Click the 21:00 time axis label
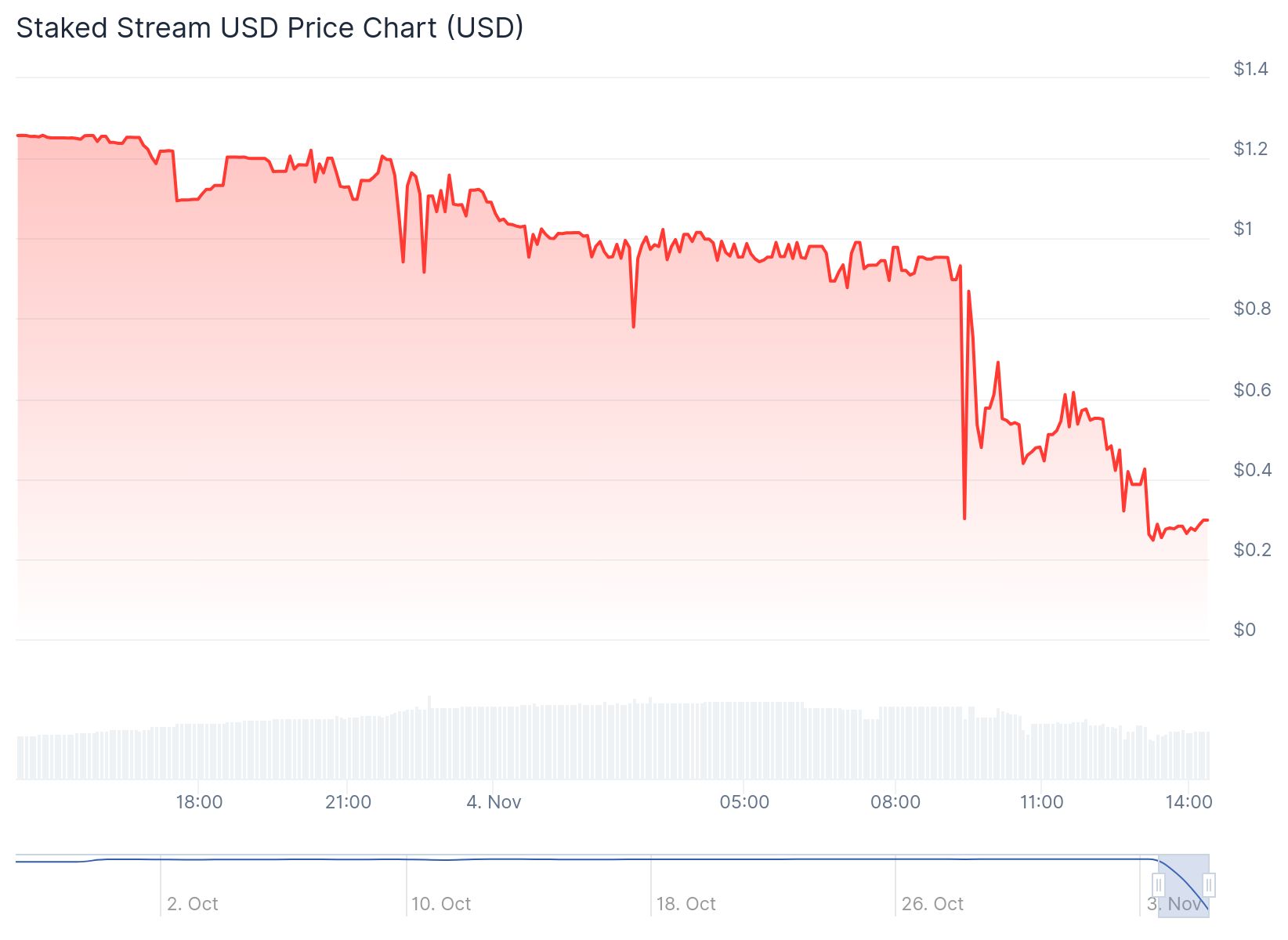The width and height of the screenshot is (1288, 940). click(348, 802)
